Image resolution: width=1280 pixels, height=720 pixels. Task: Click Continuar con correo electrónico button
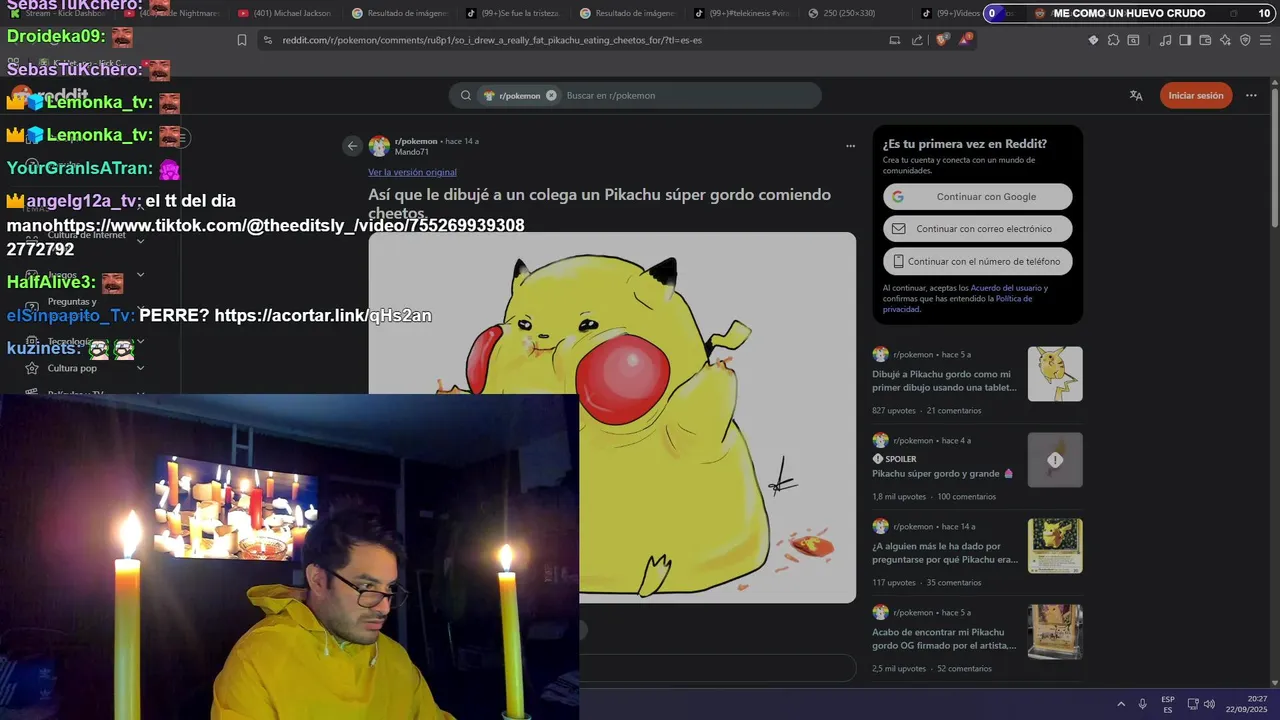[977, 229]
